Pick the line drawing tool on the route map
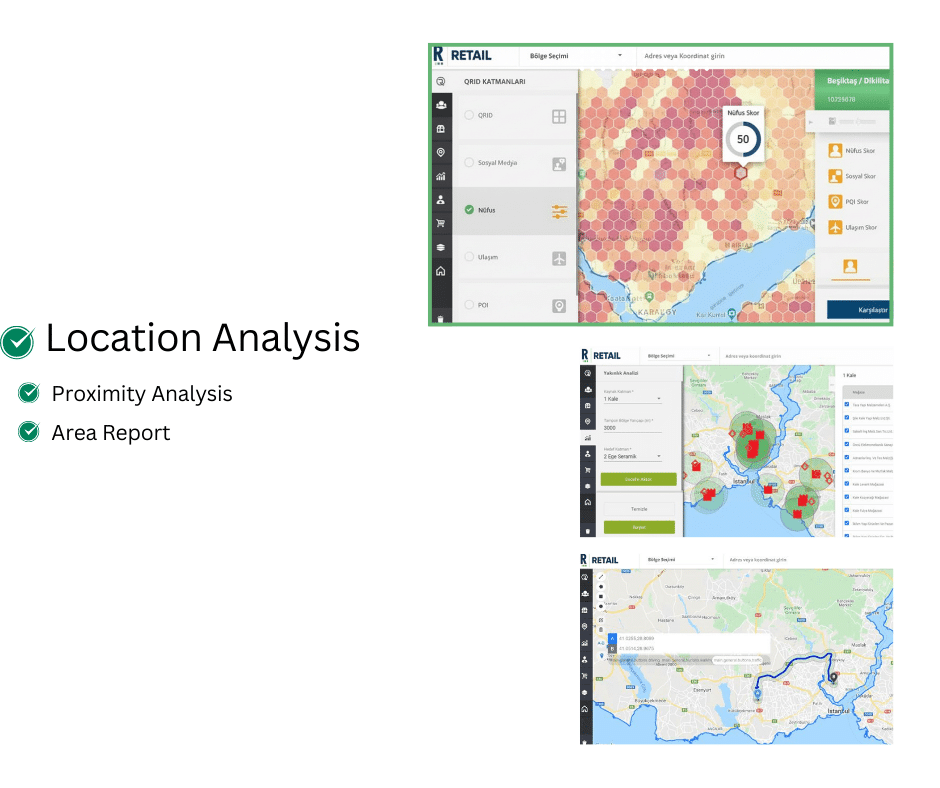Image resolution: width=940 pixels, height=788 pixels. pyautogui.click(x=601, y=577)
